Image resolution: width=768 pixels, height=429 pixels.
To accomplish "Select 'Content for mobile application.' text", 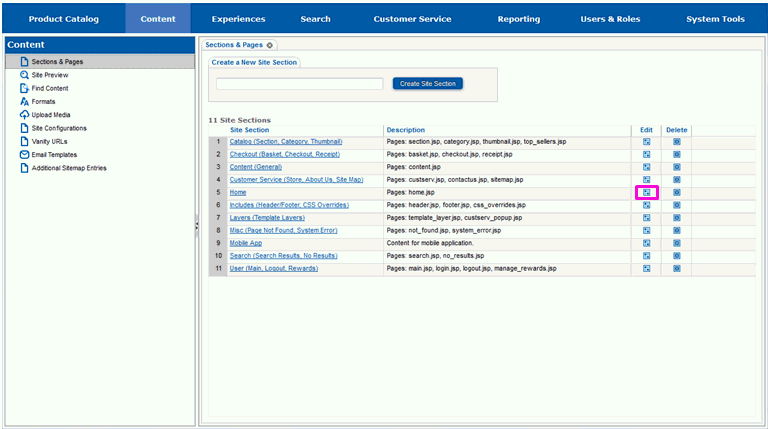I will click(430, 243).
